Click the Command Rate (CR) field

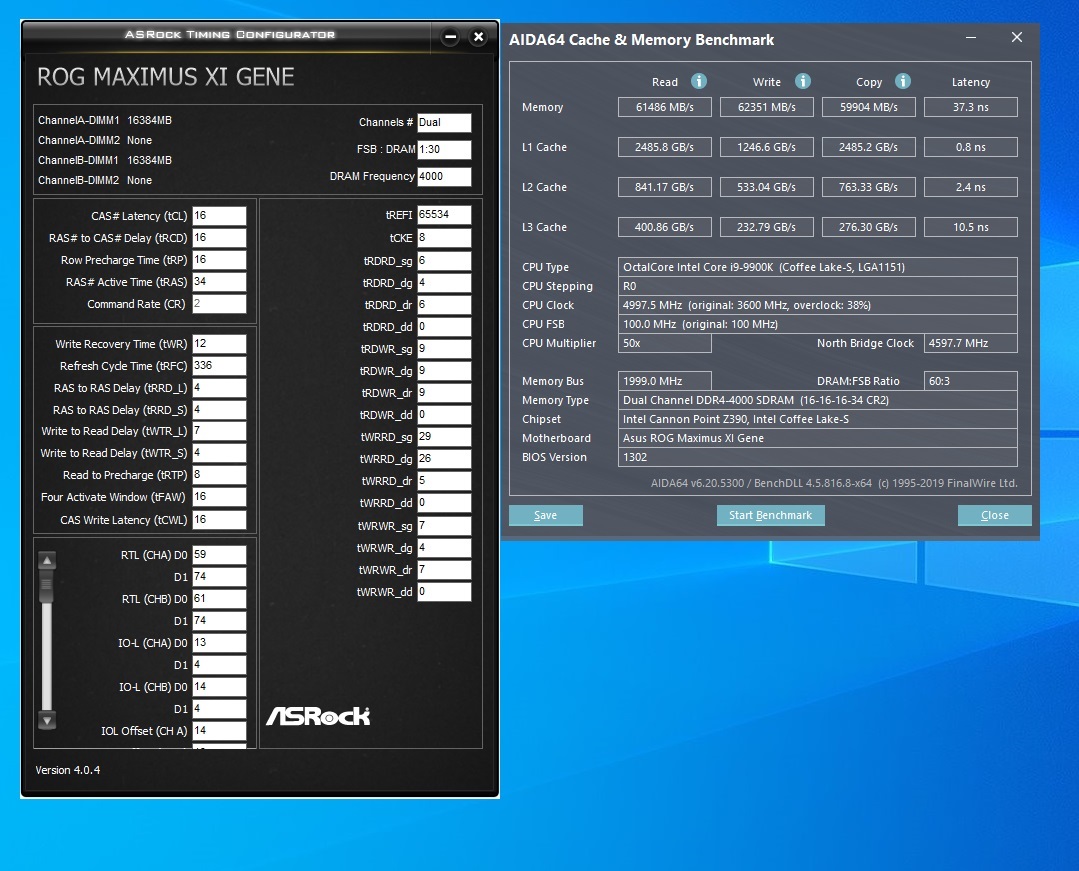pyautogui.click(x=219, y=304)
